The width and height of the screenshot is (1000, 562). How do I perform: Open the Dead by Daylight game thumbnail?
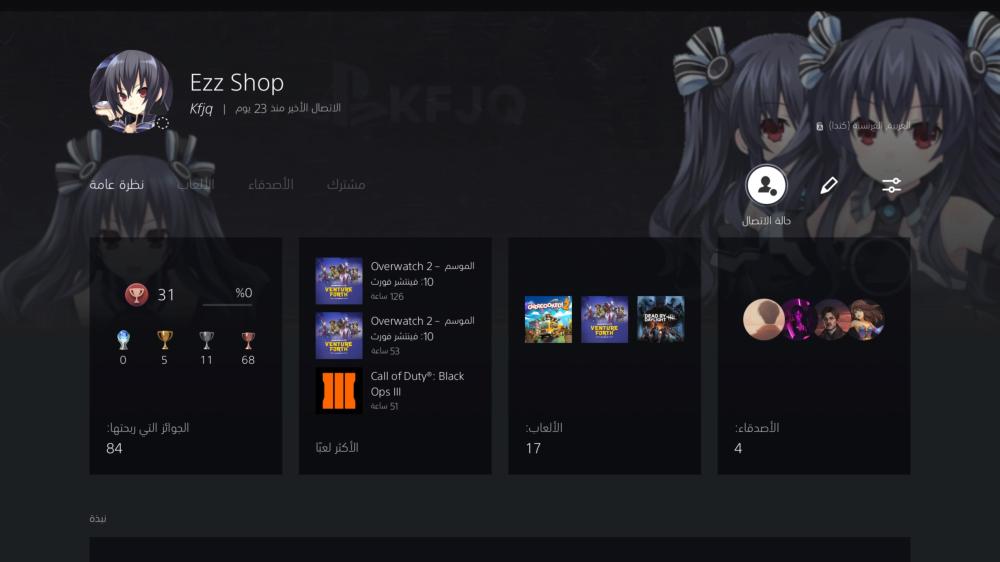click(661, 319)
